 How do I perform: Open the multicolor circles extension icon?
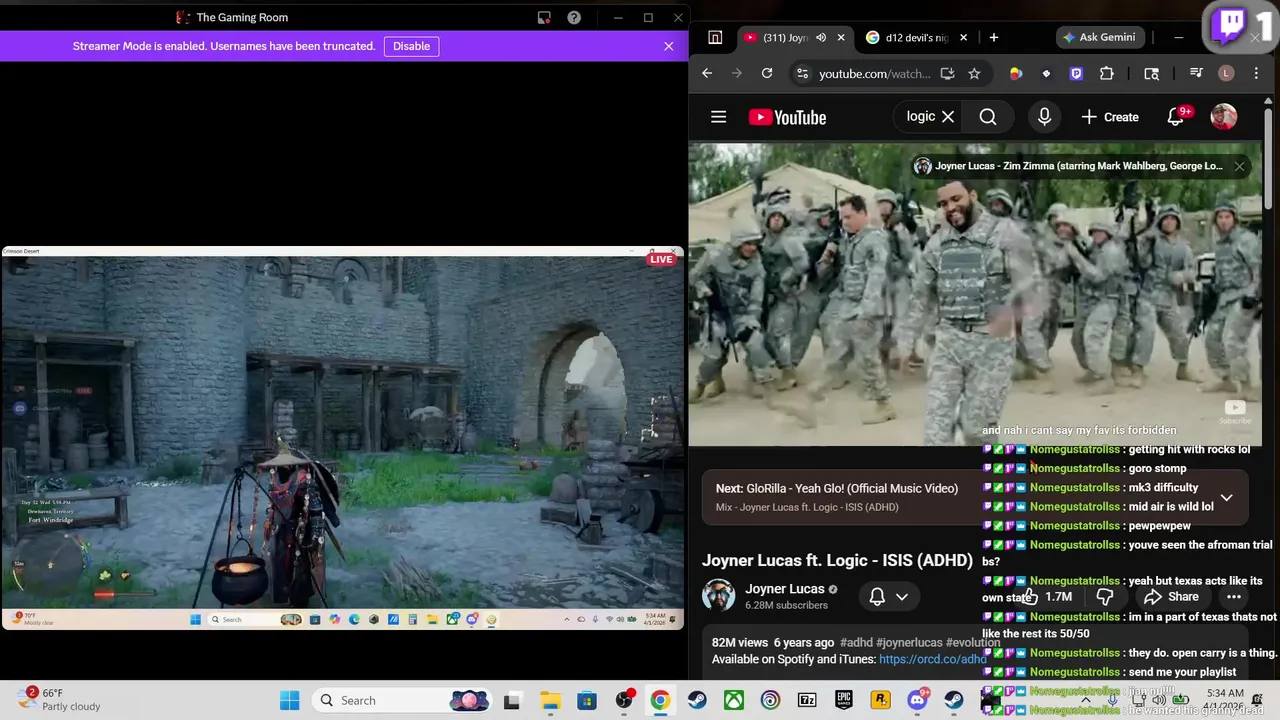1016,73
